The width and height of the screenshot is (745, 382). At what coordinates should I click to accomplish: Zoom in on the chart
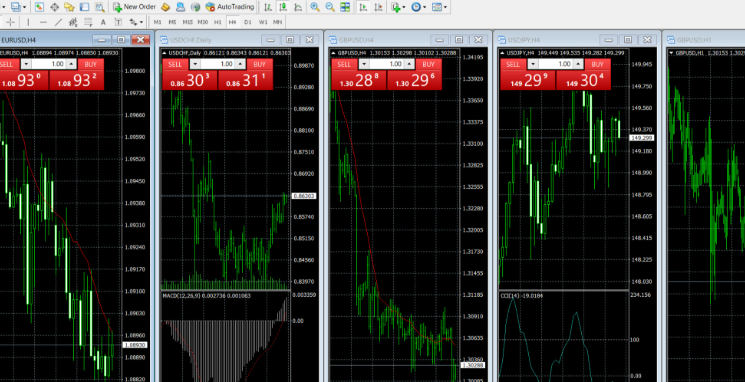point(315,7)
